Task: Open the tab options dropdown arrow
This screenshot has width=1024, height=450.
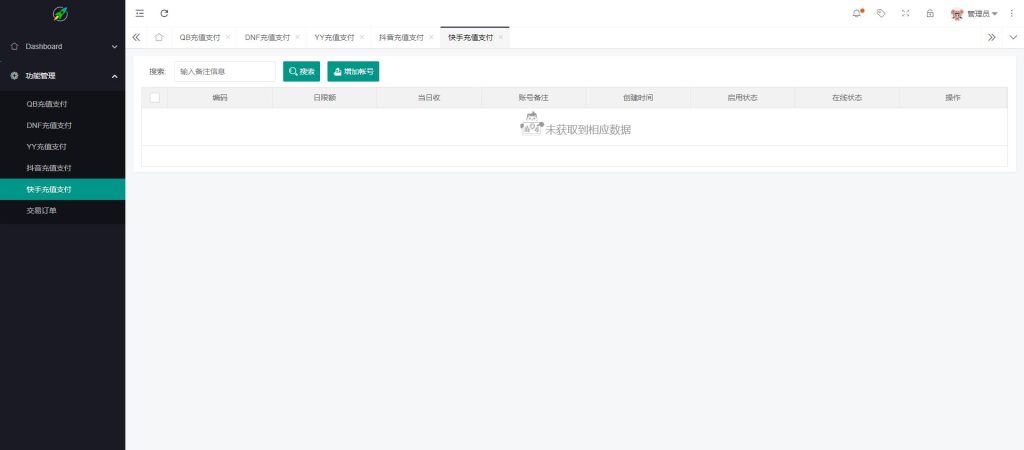Action: tap(1013, 37)
